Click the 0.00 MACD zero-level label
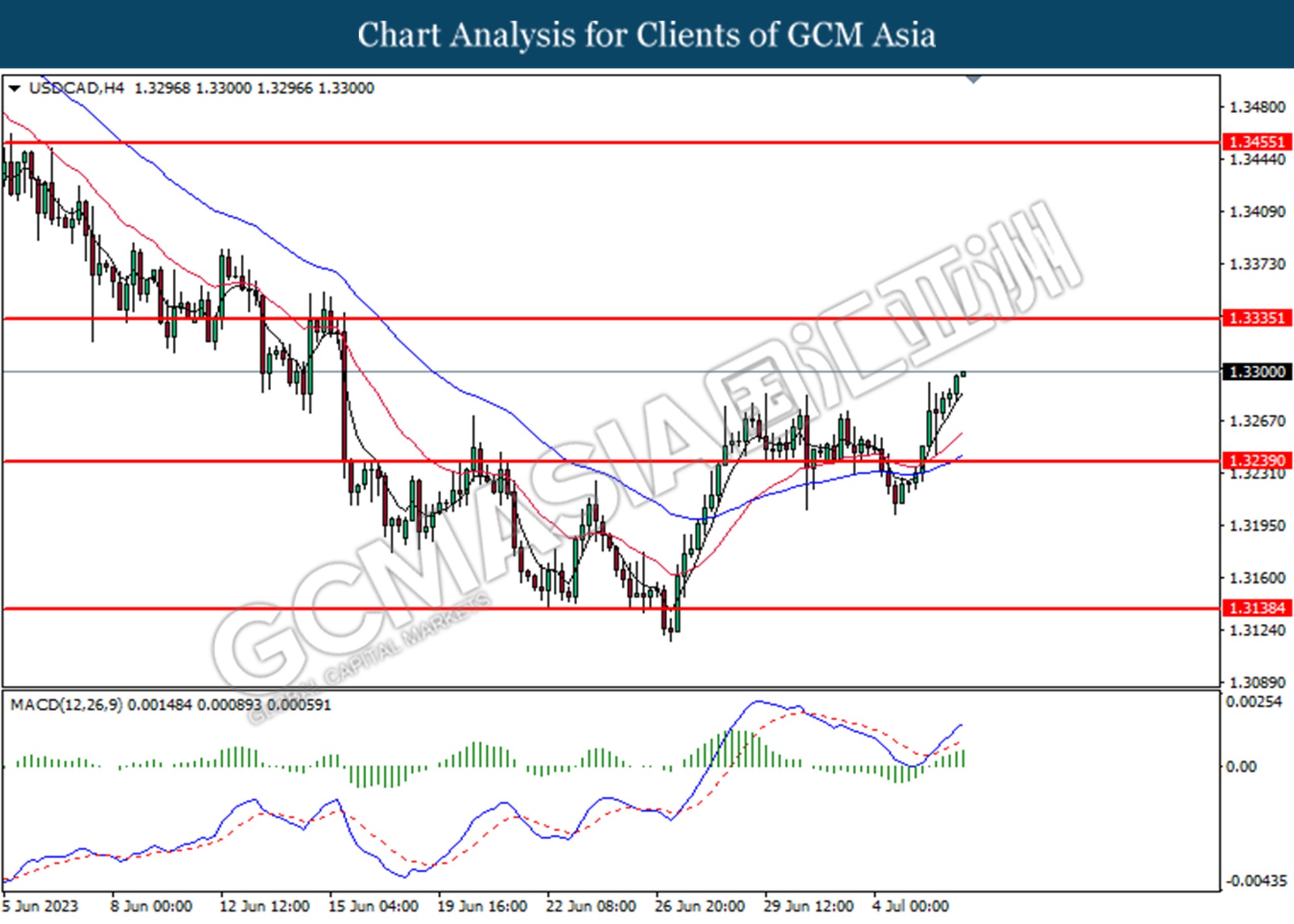 click(x=1242, y=767)
